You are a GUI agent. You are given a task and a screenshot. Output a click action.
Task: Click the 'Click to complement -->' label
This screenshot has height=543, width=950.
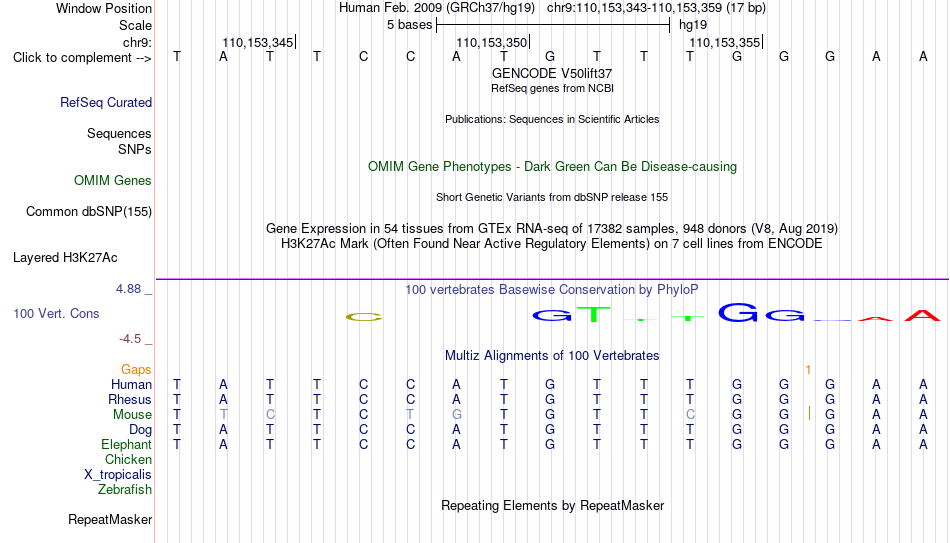[82, 58]
